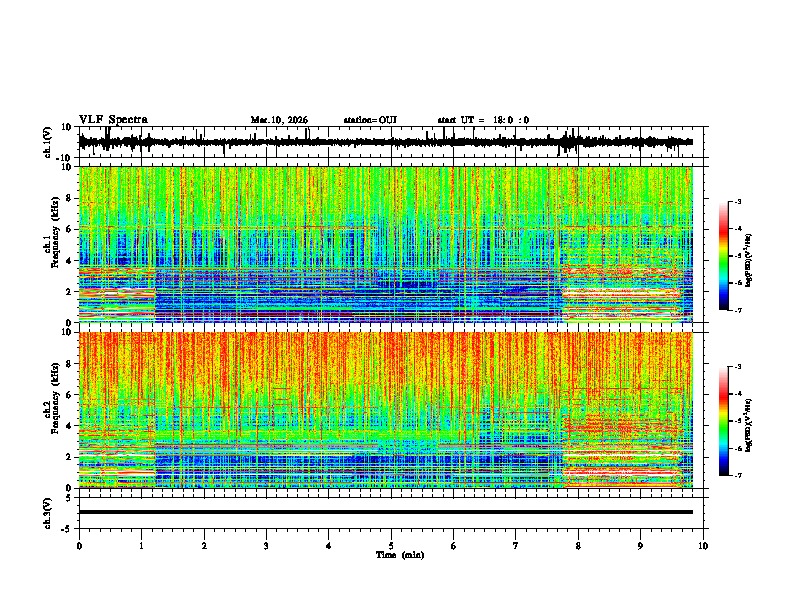This screenshot has width=792, height=612.
Task: Click the lower rainbow color scale bar
Action: pyautogui.click(x=723, y=421)
